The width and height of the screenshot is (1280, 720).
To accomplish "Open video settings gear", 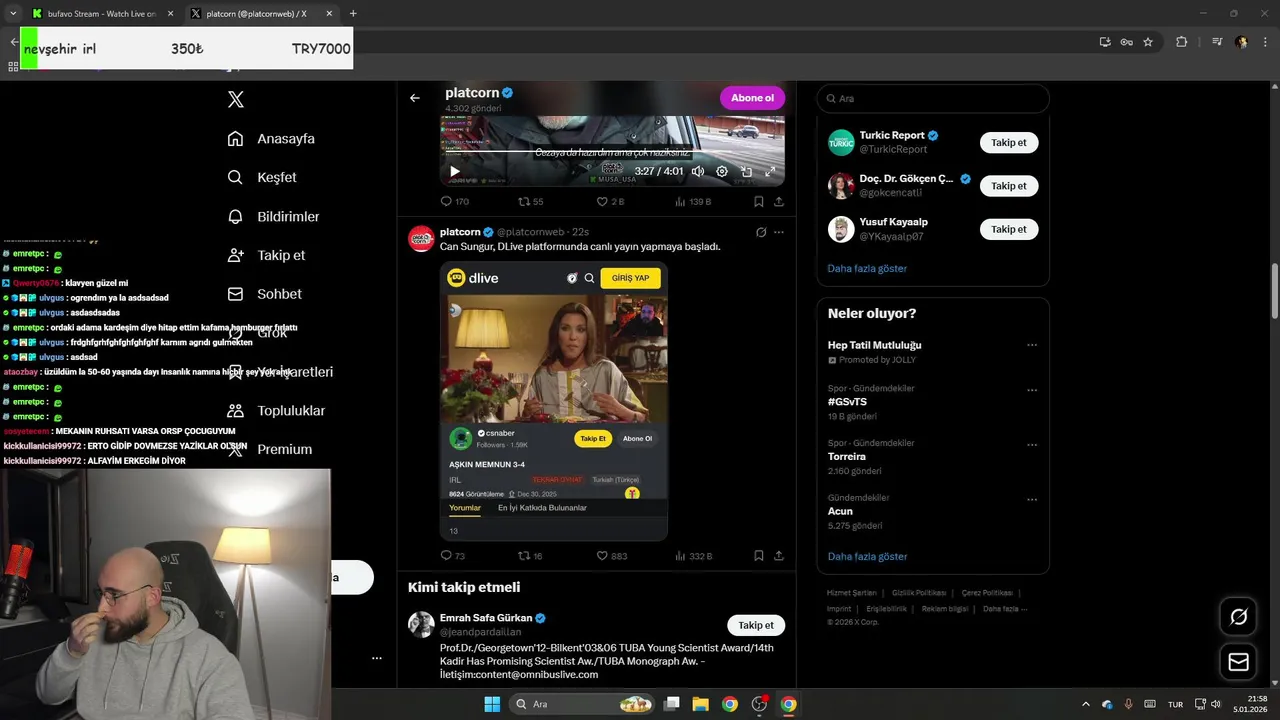I will point(722,172).
